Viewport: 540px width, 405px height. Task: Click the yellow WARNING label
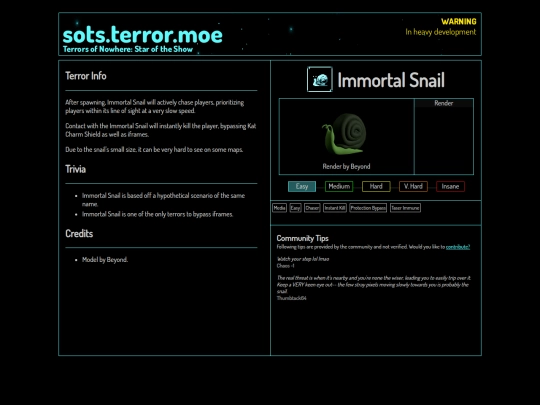(459, 22)
